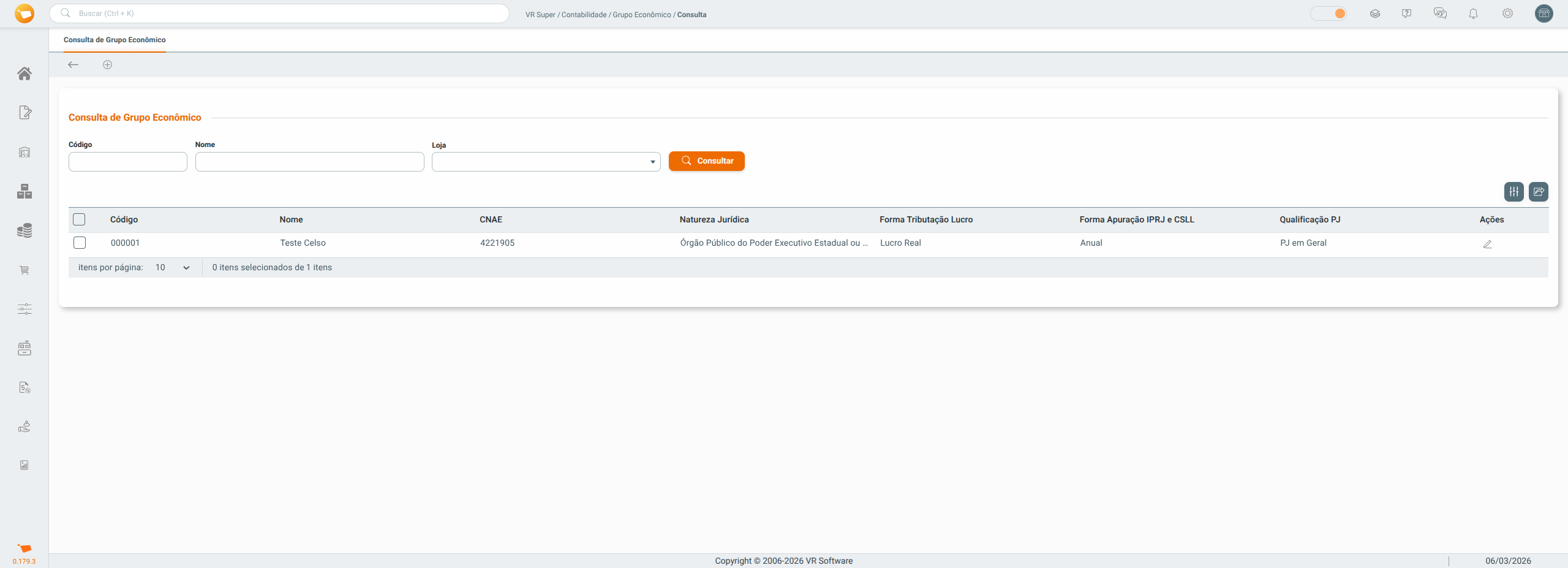The image size is (1568, 568).
Task: Open the itens por página dropdown
Action: [x=172, y=268]
